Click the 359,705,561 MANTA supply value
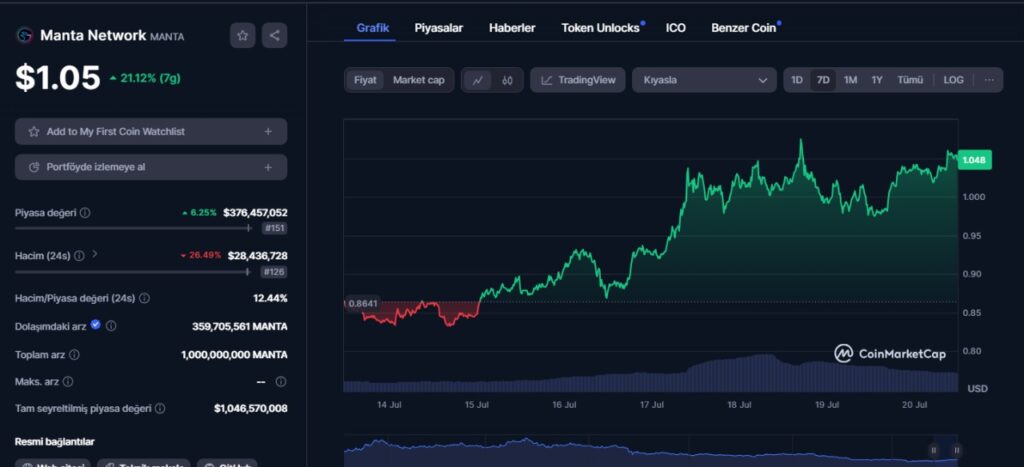This screenshot has height=467, width=1024. click(x=240, y=326)
